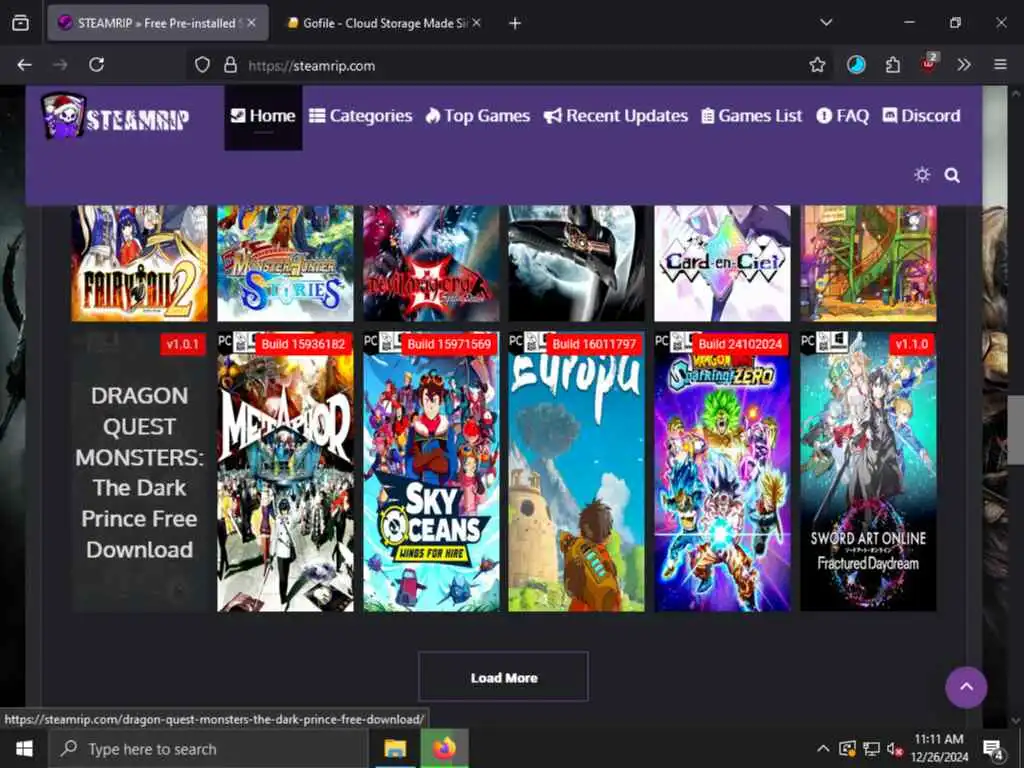The image size is (1024, 768).
Task: Click the address bar URL field
Action: (x=509, y=65)
